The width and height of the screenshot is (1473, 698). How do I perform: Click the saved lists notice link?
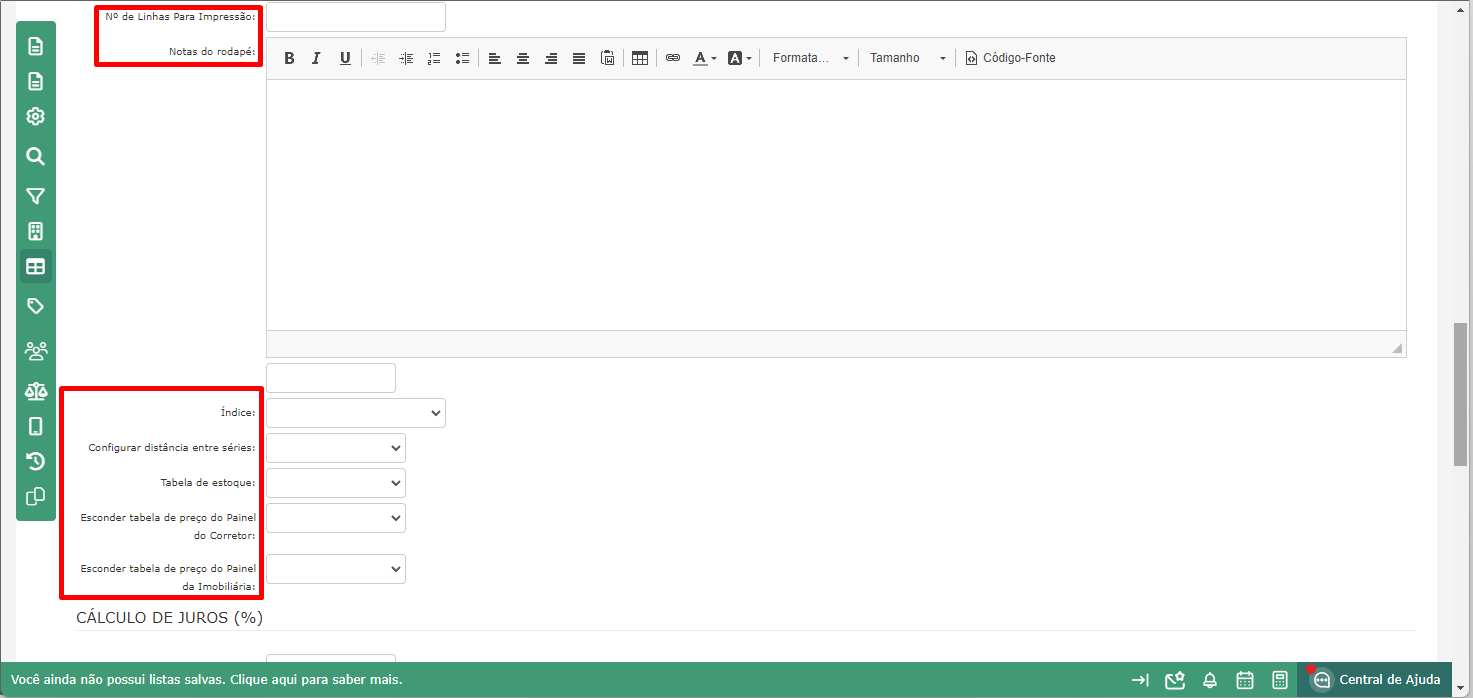(x=207, y=680)
